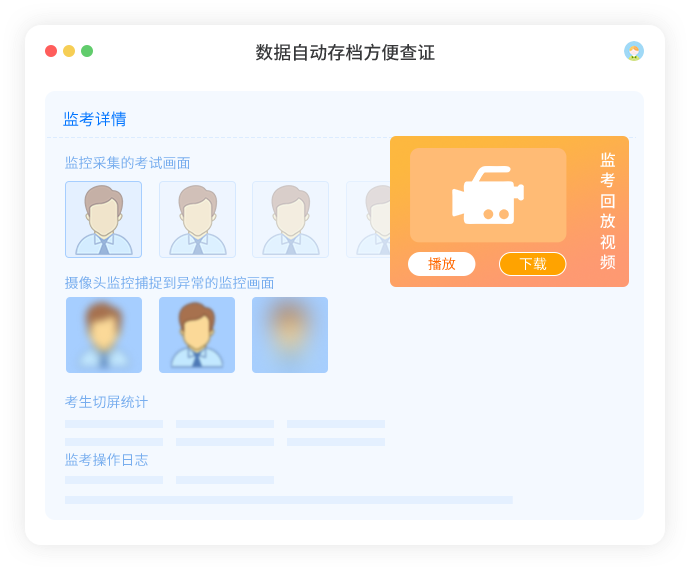Click the red close window button
Screen dimensions: 691x571
pos(51,51)
